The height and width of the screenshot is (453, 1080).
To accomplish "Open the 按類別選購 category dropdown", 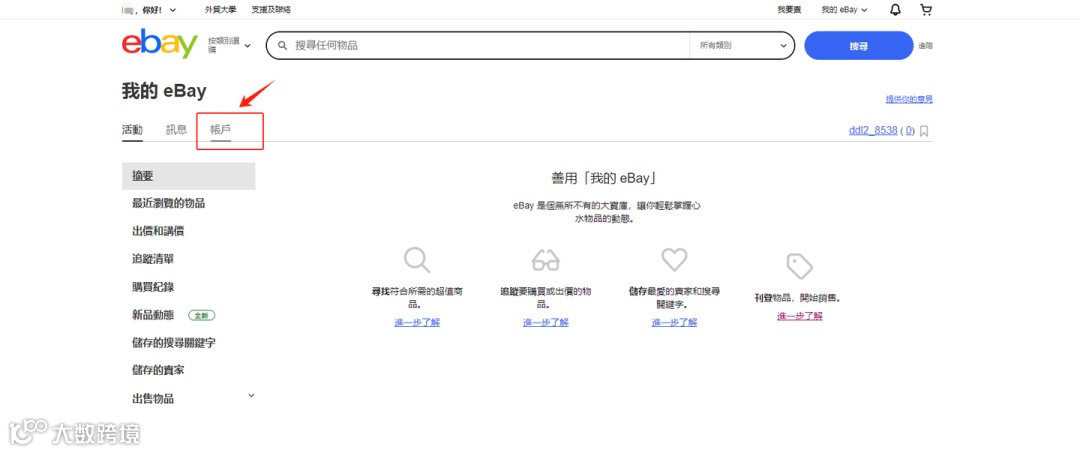I will pyautogui.click(x=229, y=45).
